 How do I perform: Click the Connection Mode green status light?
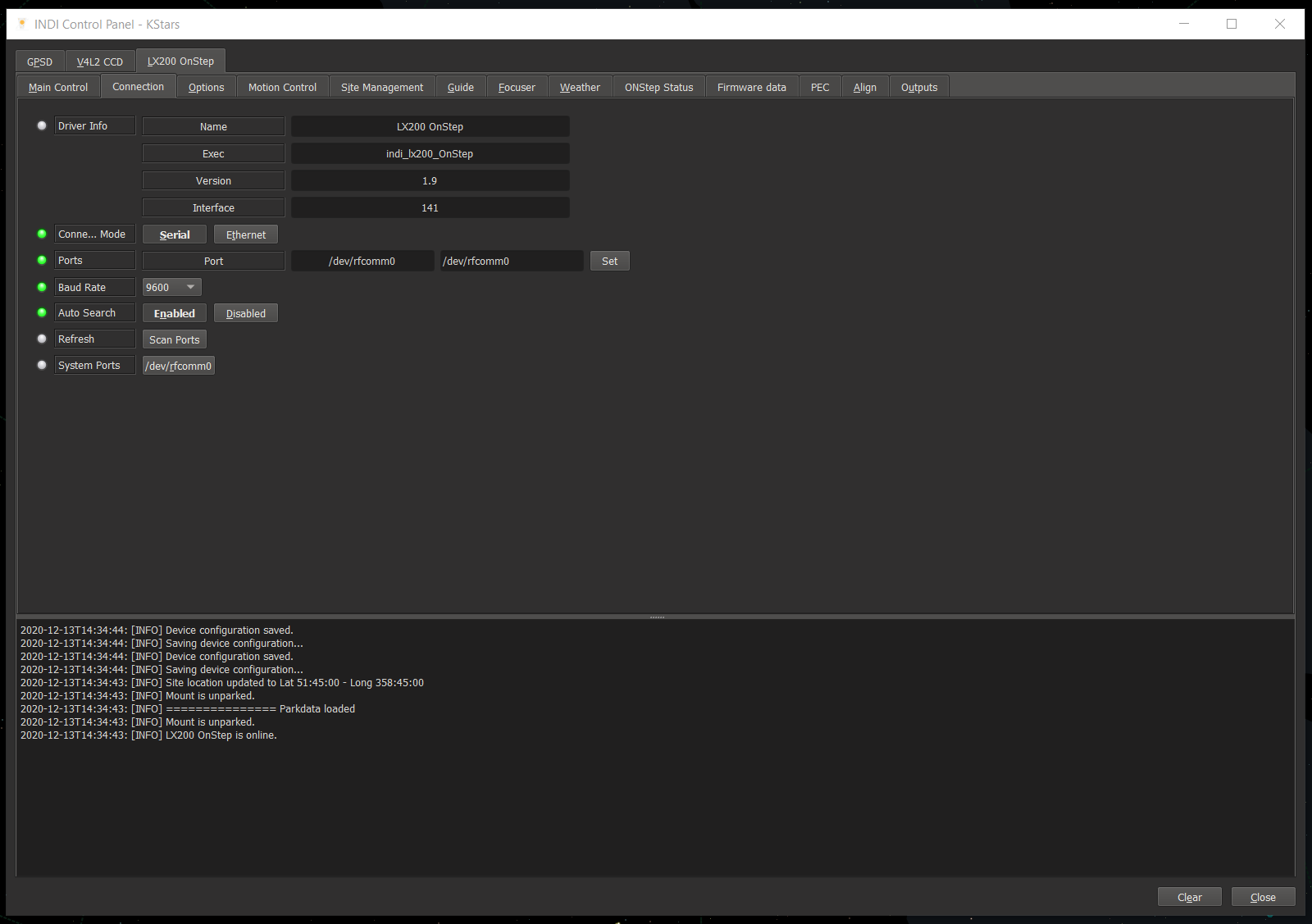(42, 234)
